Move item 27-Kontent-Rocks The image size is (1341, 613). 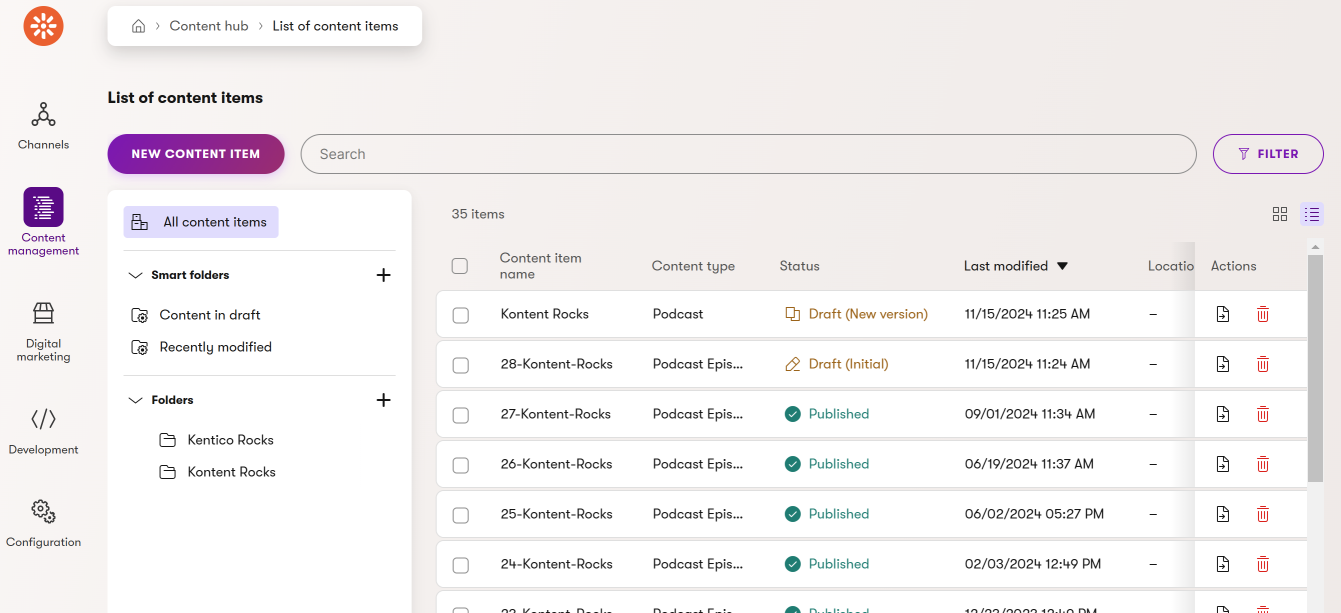tap(1223, 414)
